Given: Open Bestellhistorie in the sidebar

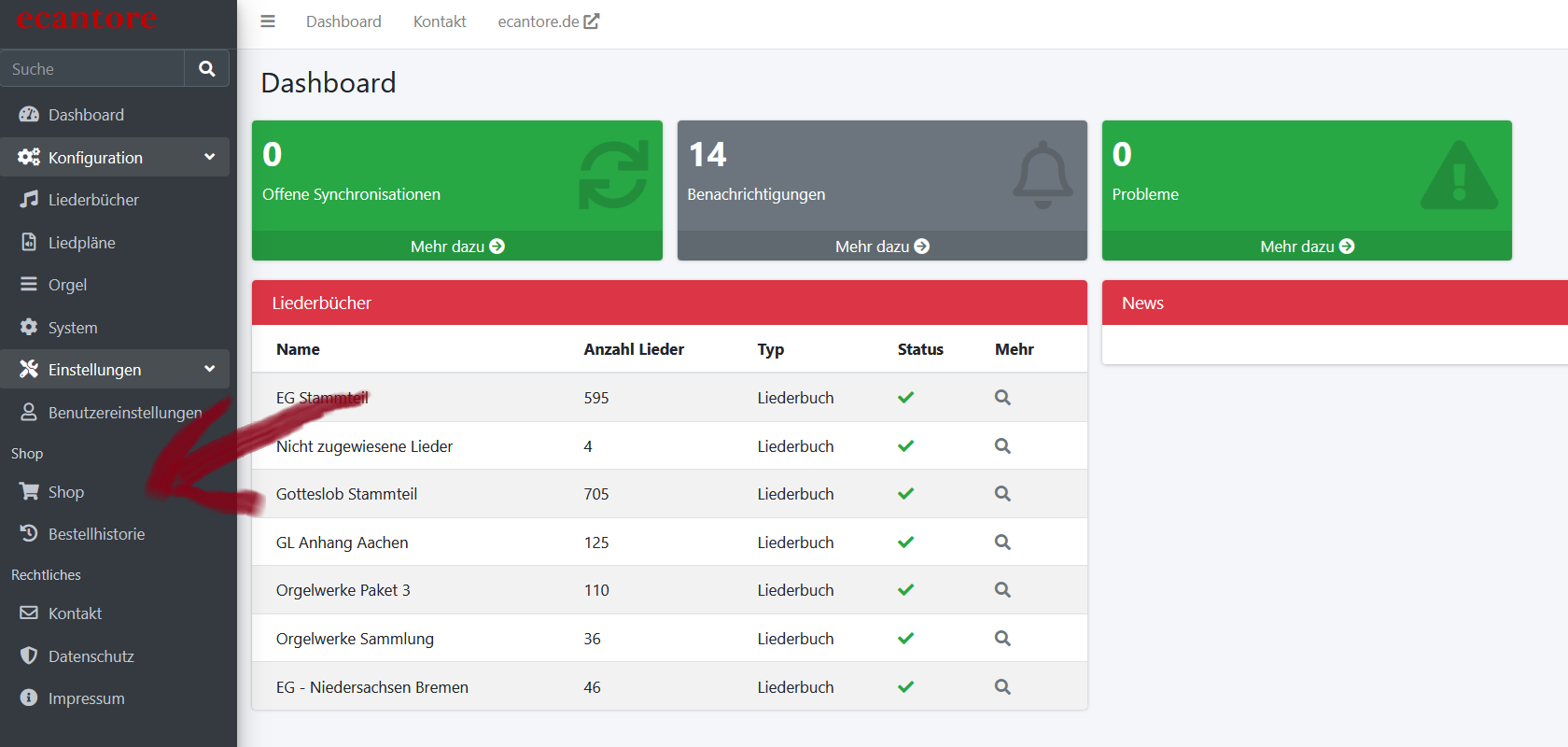Looking at the screenshot, I should tap(115, 534).
